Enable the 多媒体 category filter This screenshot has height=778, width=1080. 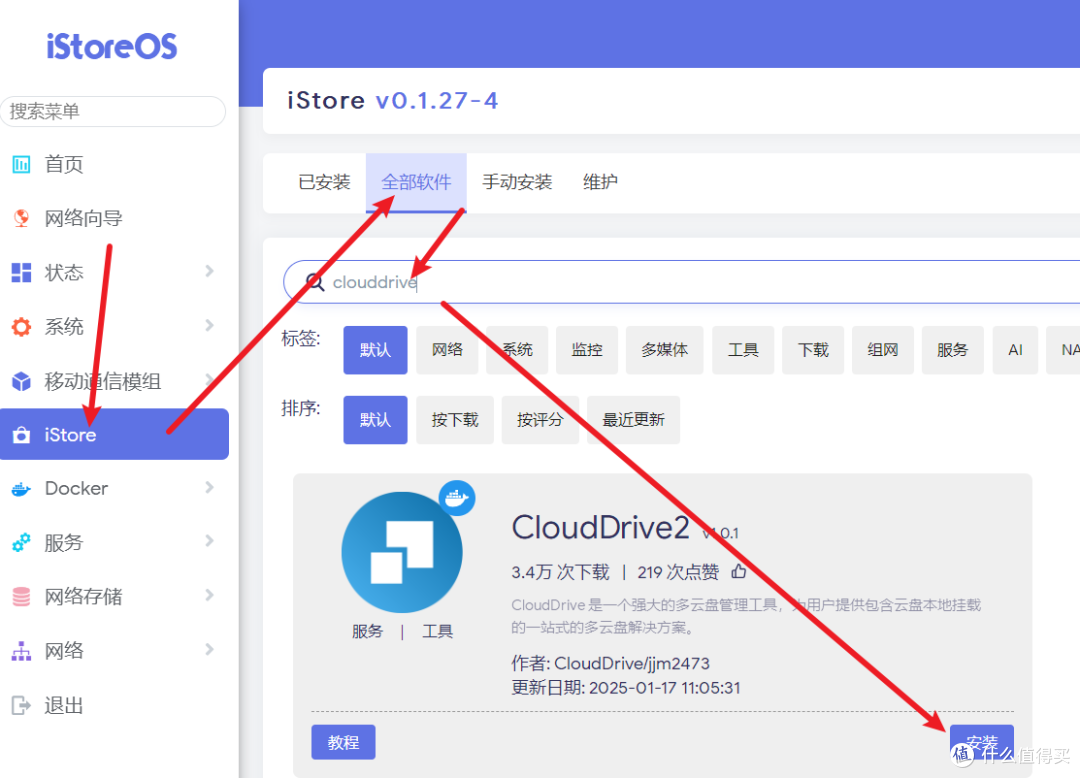(x=664, y=350)
